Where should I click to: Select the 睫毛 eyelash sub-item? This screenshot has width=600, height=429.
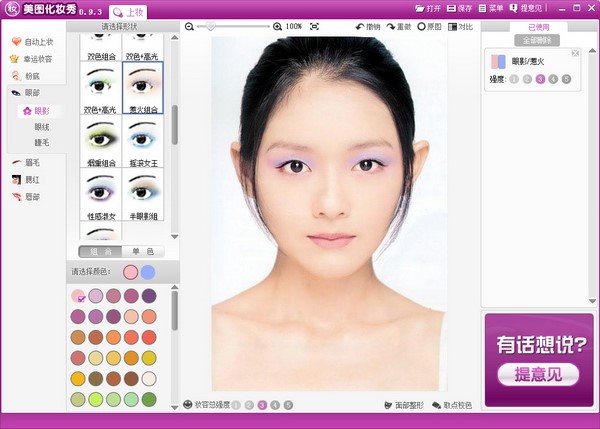click(42, 142)
